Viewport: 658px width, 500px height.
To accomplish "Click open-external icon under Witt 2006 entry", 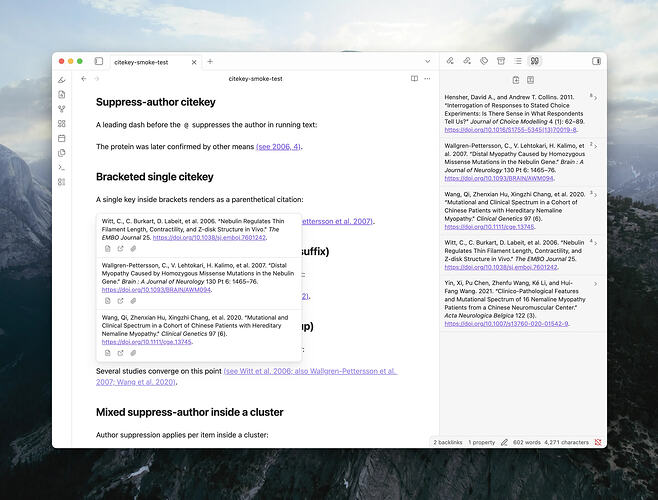I will point(120,249).
